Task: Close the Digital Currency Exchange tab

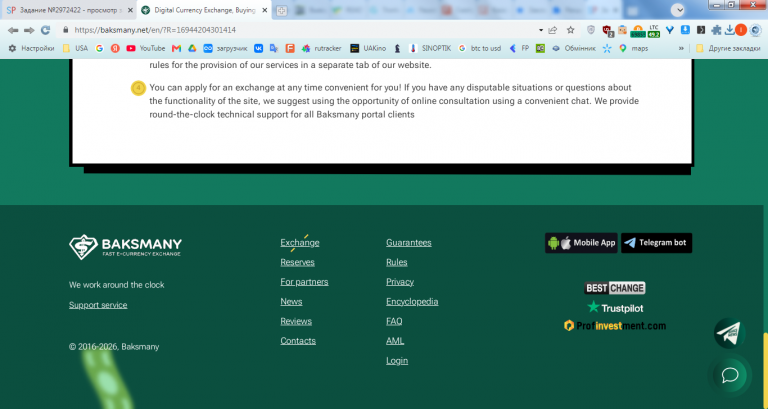Action: click(264, 10)
